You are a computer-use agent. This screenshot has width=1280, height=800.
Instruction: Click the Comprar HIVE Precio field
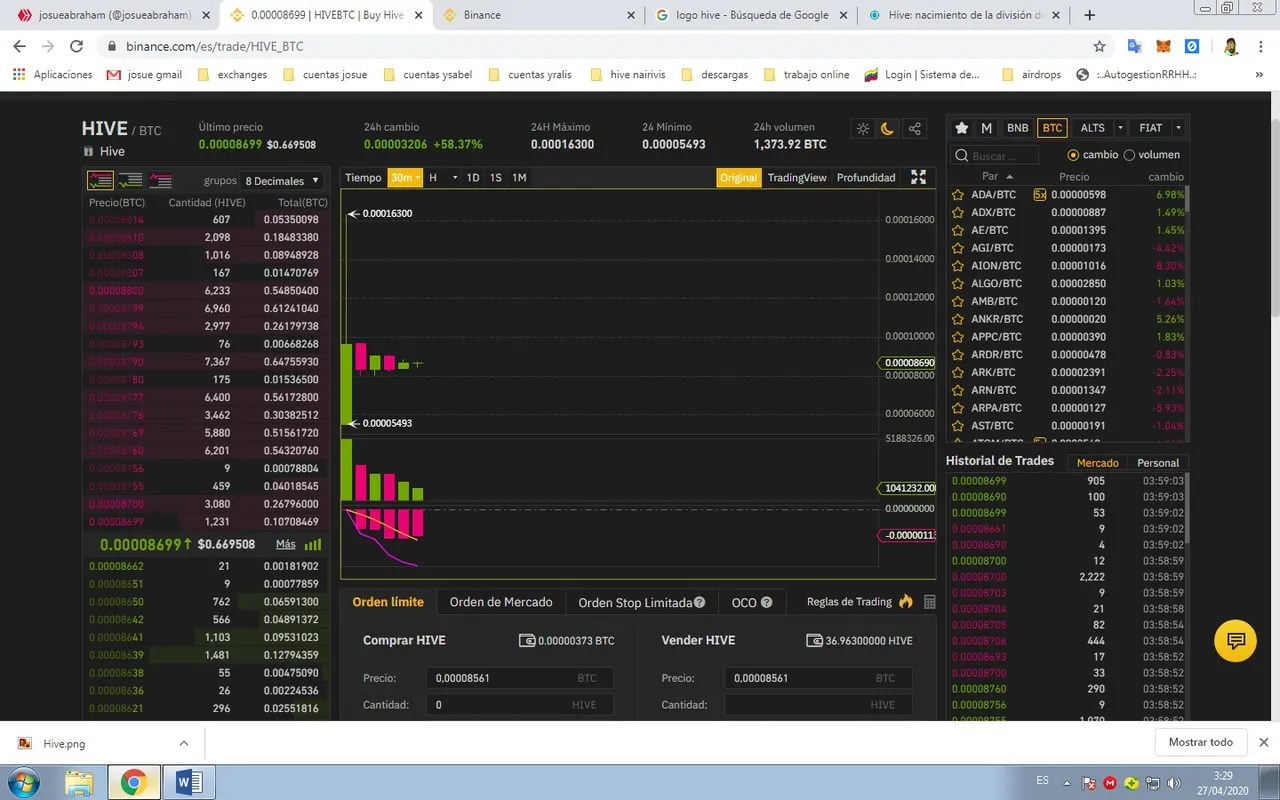(519, 678)
